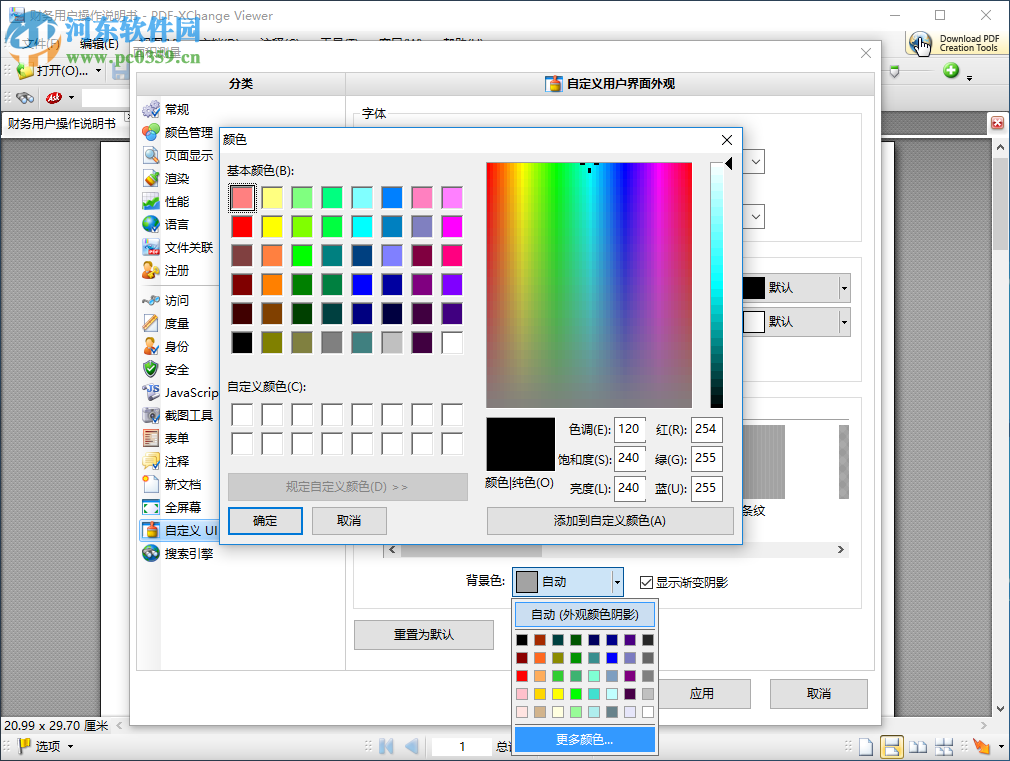
Task: Switch to single page view mode
Action: point(866,746)
